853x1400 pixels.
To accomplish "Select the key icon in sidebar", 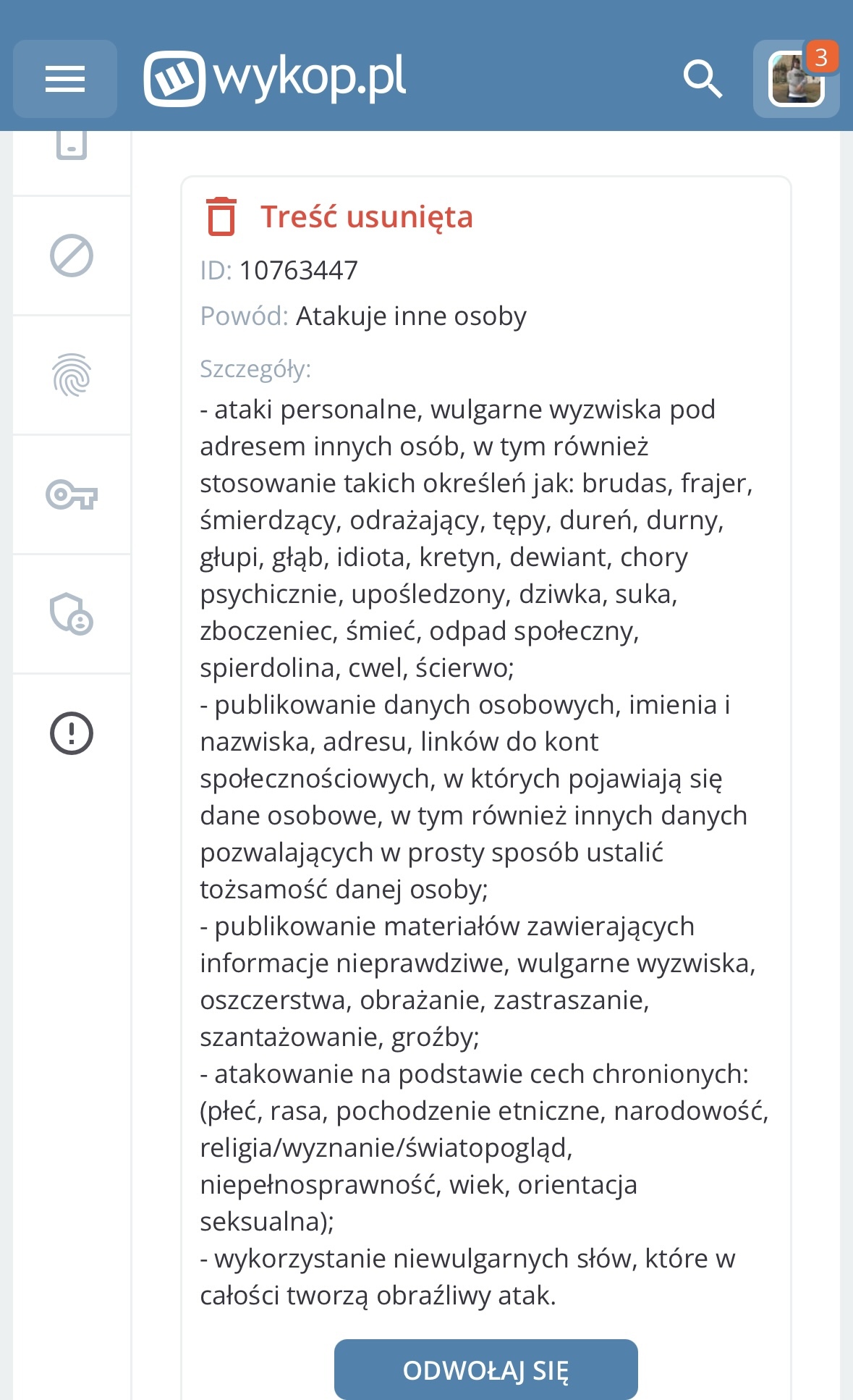I will tap(72, 495).
